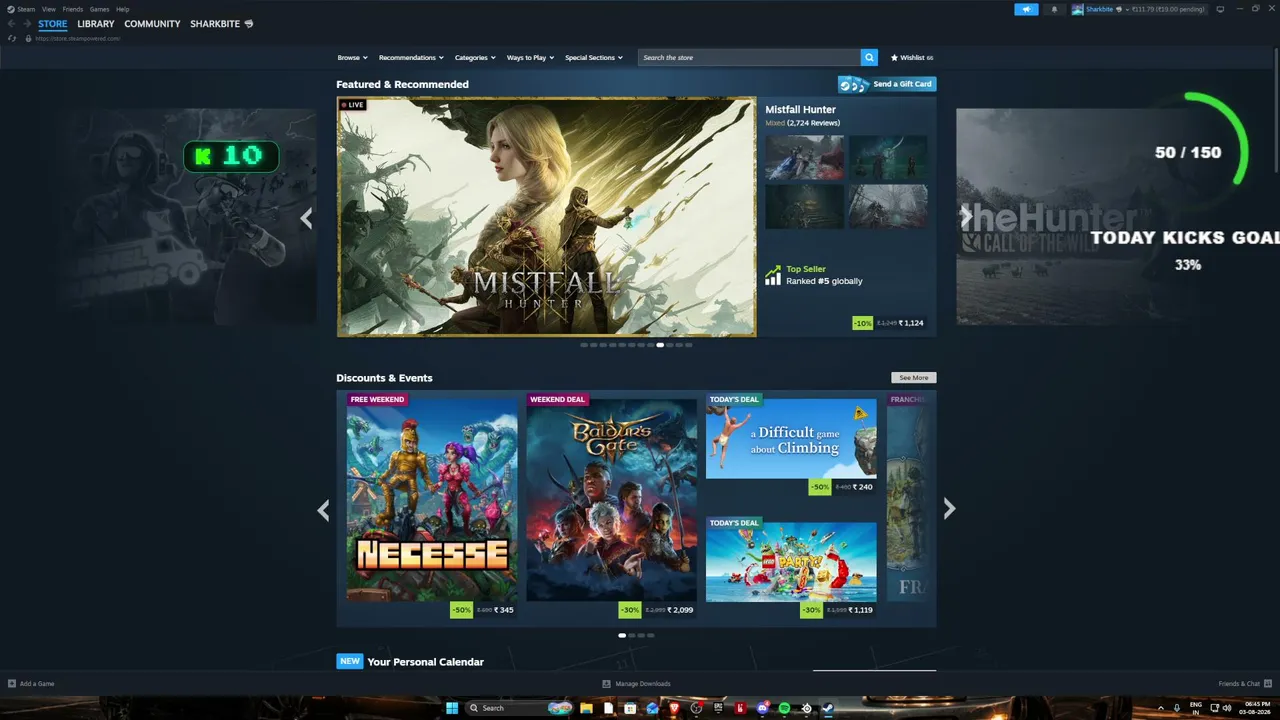Go back using the navigation arrow
Viewport: 1280px width, 720px height.
click(x=12, y=23)
